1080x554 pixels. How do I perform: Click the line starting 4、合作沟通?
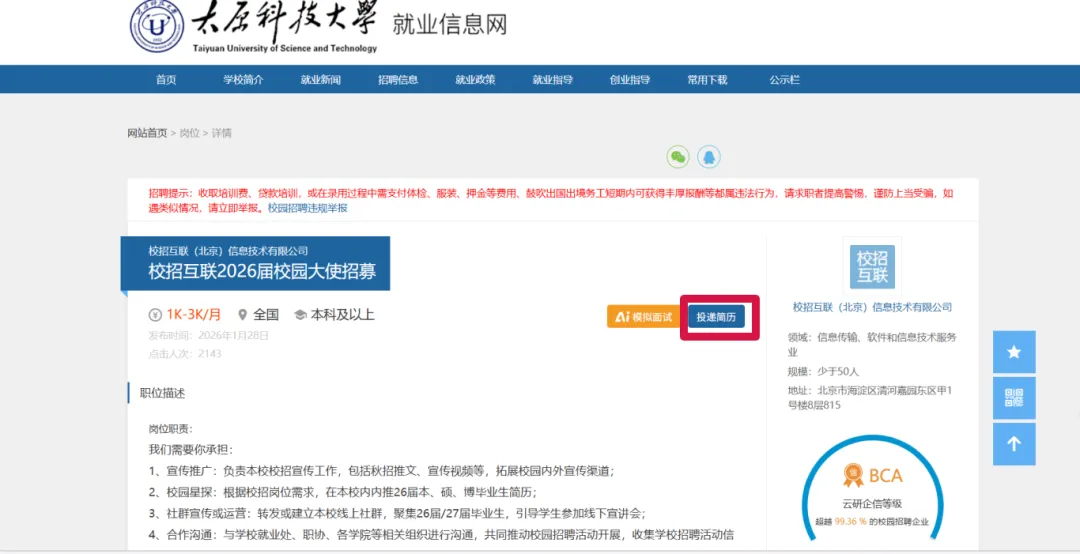[x=441, y=534]
